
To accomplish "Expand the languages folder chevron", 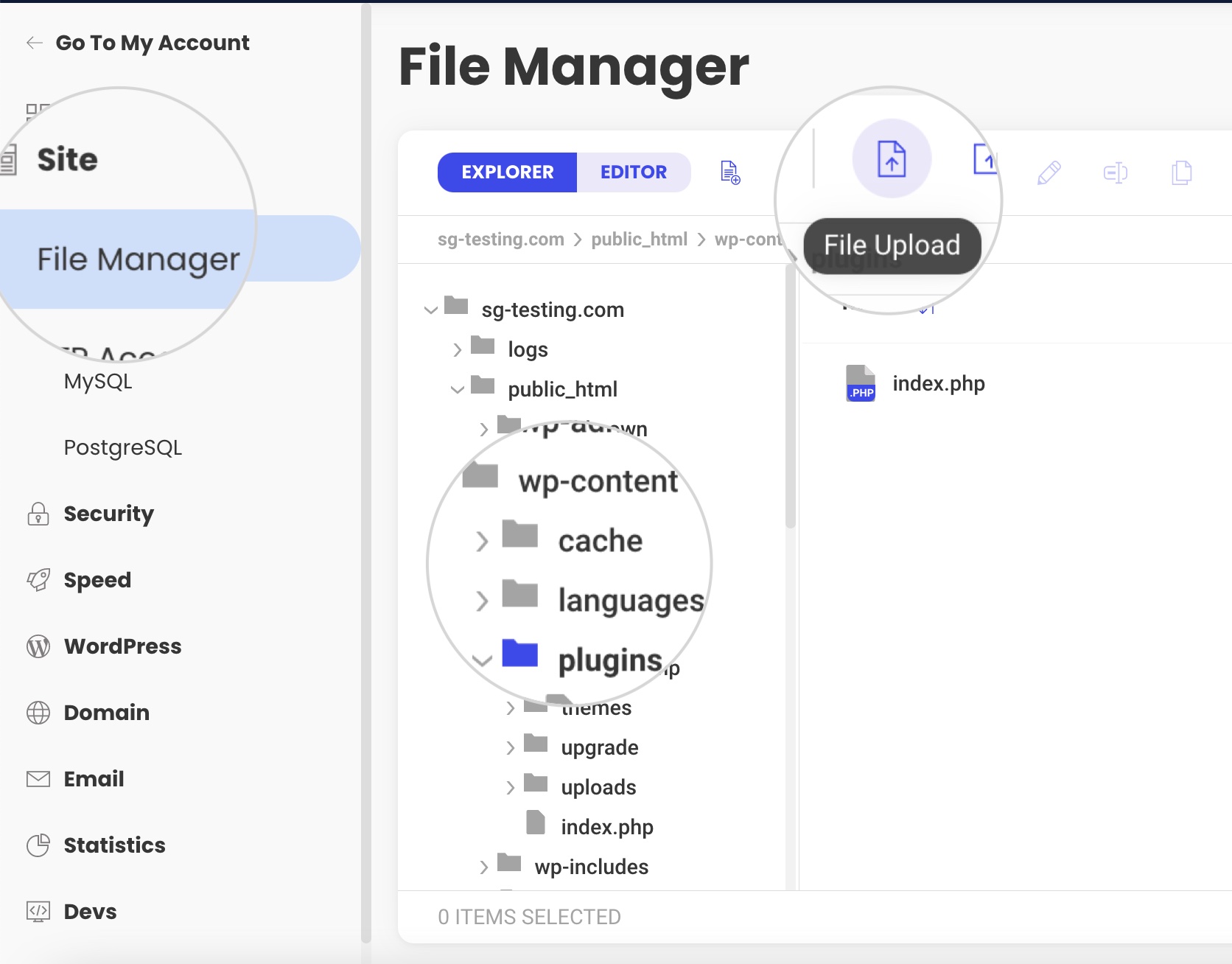I will point(482,601).
